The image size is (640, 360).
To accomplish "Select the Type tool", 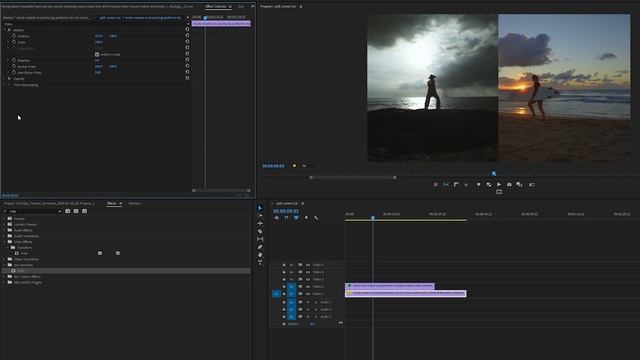I will pyautogui.click(x=260, y=262).
